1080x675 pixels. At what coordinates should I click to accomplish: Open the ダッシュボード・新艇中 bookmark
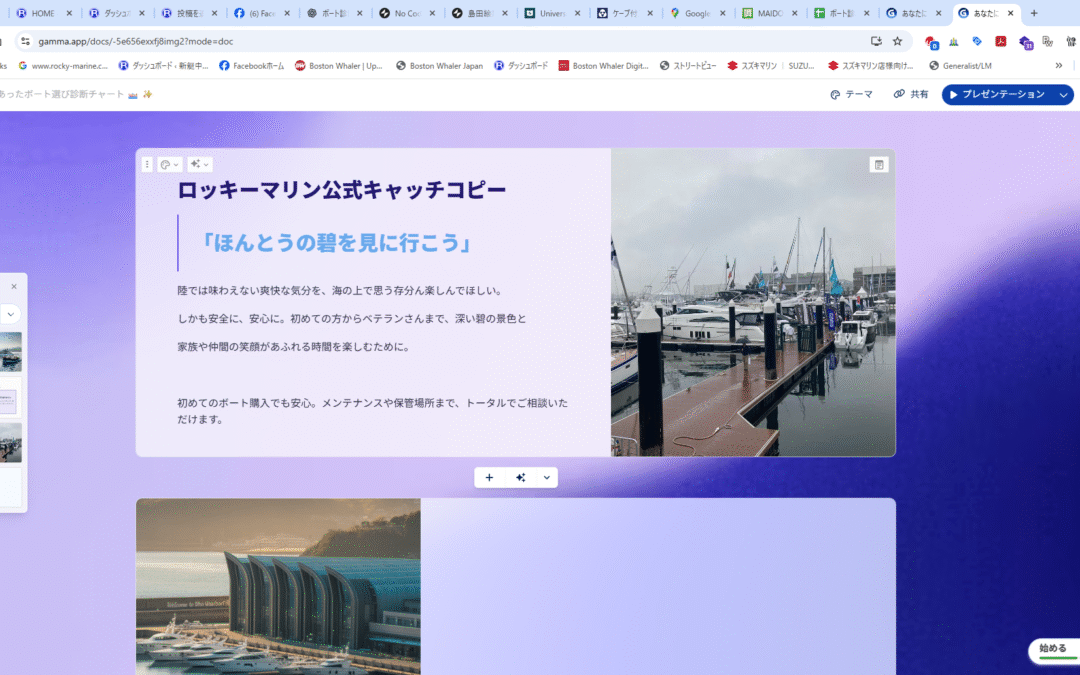pos(163,66)
